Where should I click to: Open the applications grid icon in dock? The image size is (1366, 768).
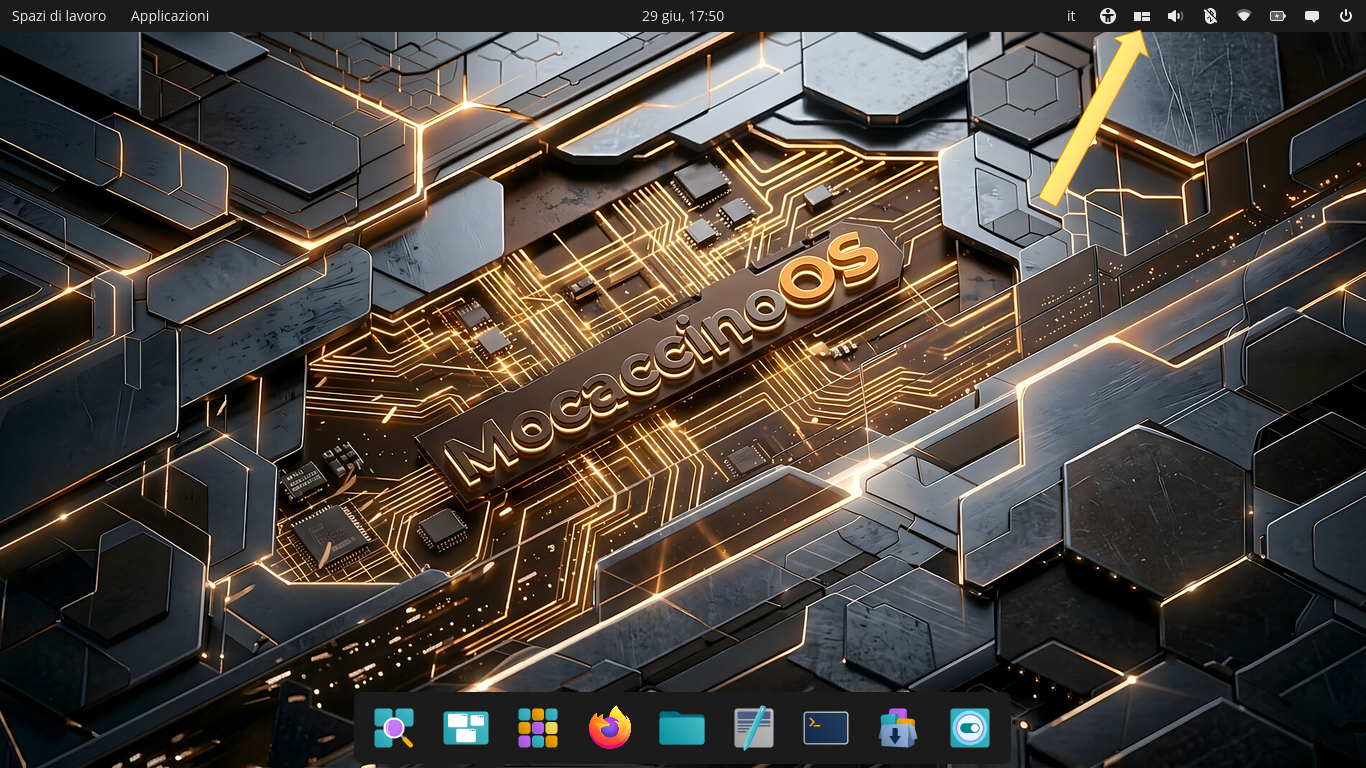tap(538, 728)
